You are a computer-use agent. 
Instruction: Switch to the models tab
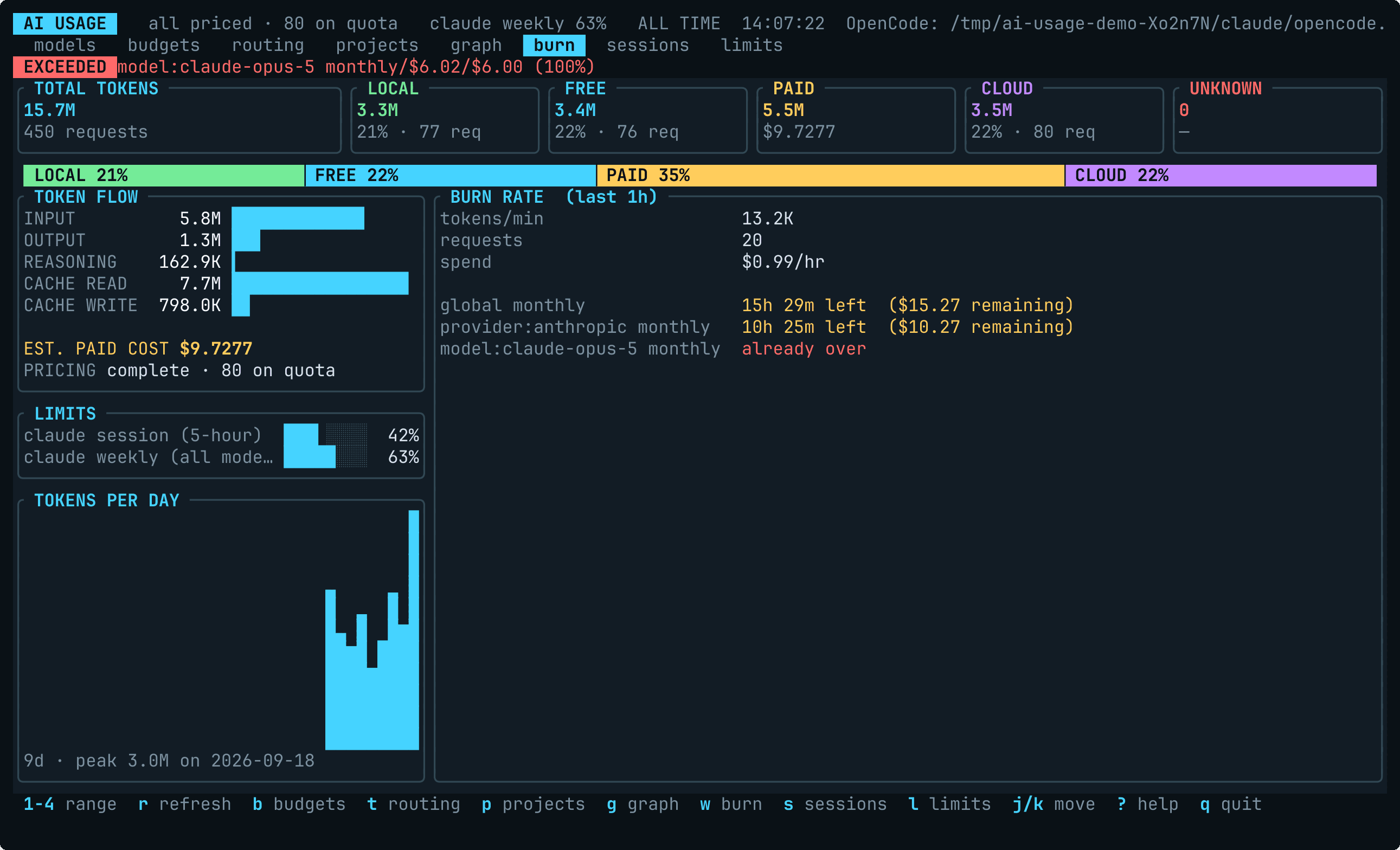point(65,46)
